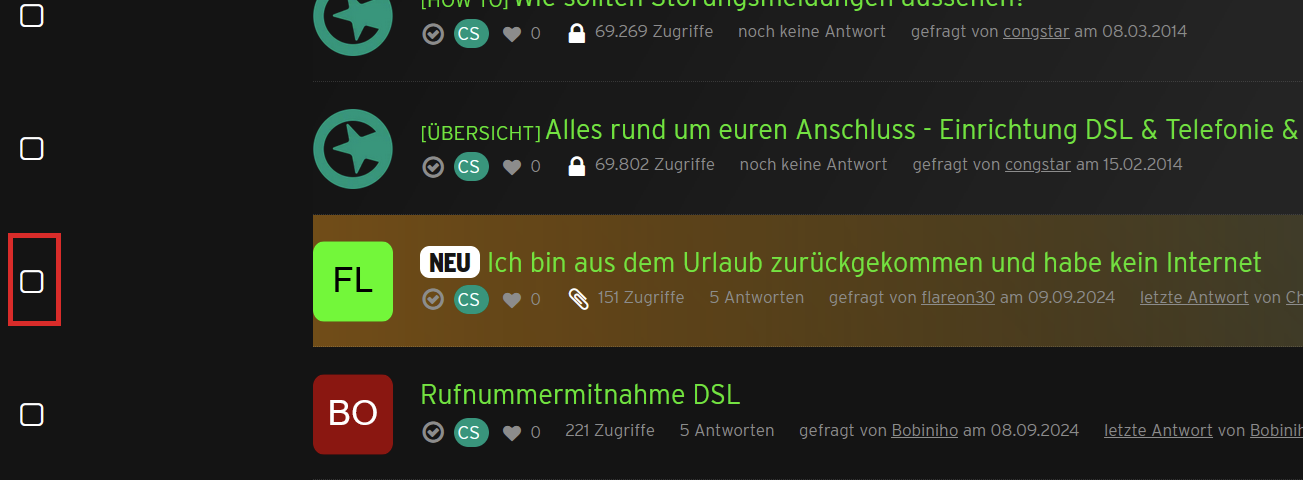Tick the checkbox beside the flareon30 thread
Image resolution: width=1303 pixels, height=480 pixels.
32,281
